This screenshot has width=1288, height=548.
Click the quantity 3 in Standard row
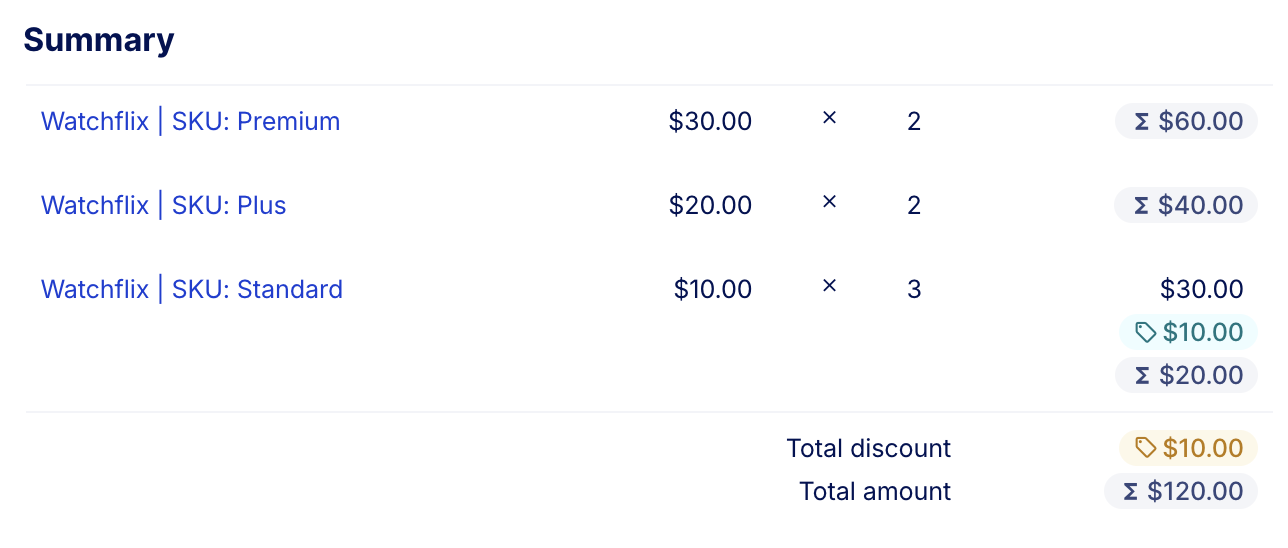coord(914,290)
